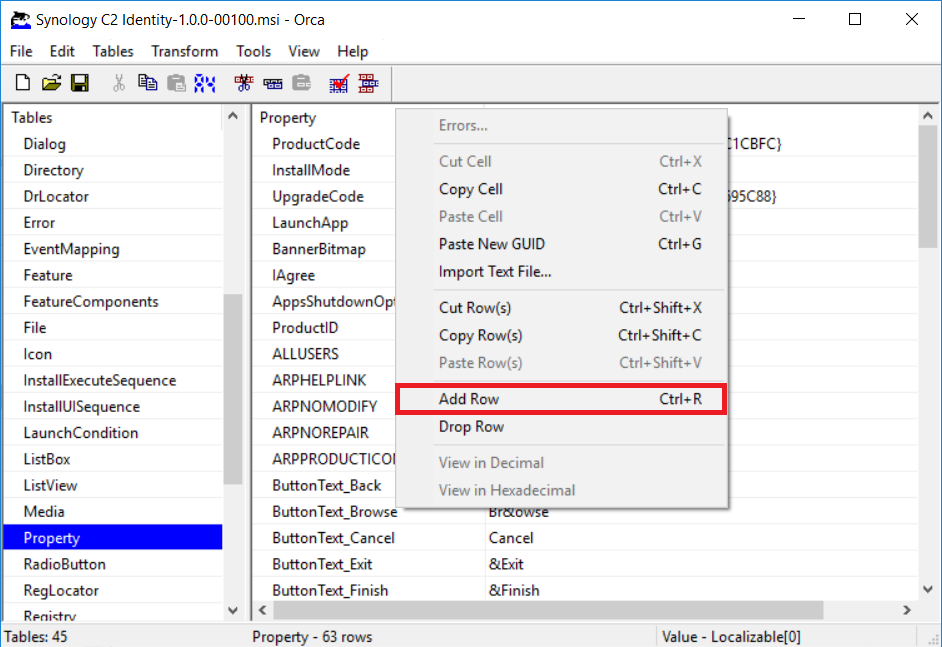Viewport: 942px width, 647px height.
Task: Open an existing installer database
Action: tap(51, 83)
